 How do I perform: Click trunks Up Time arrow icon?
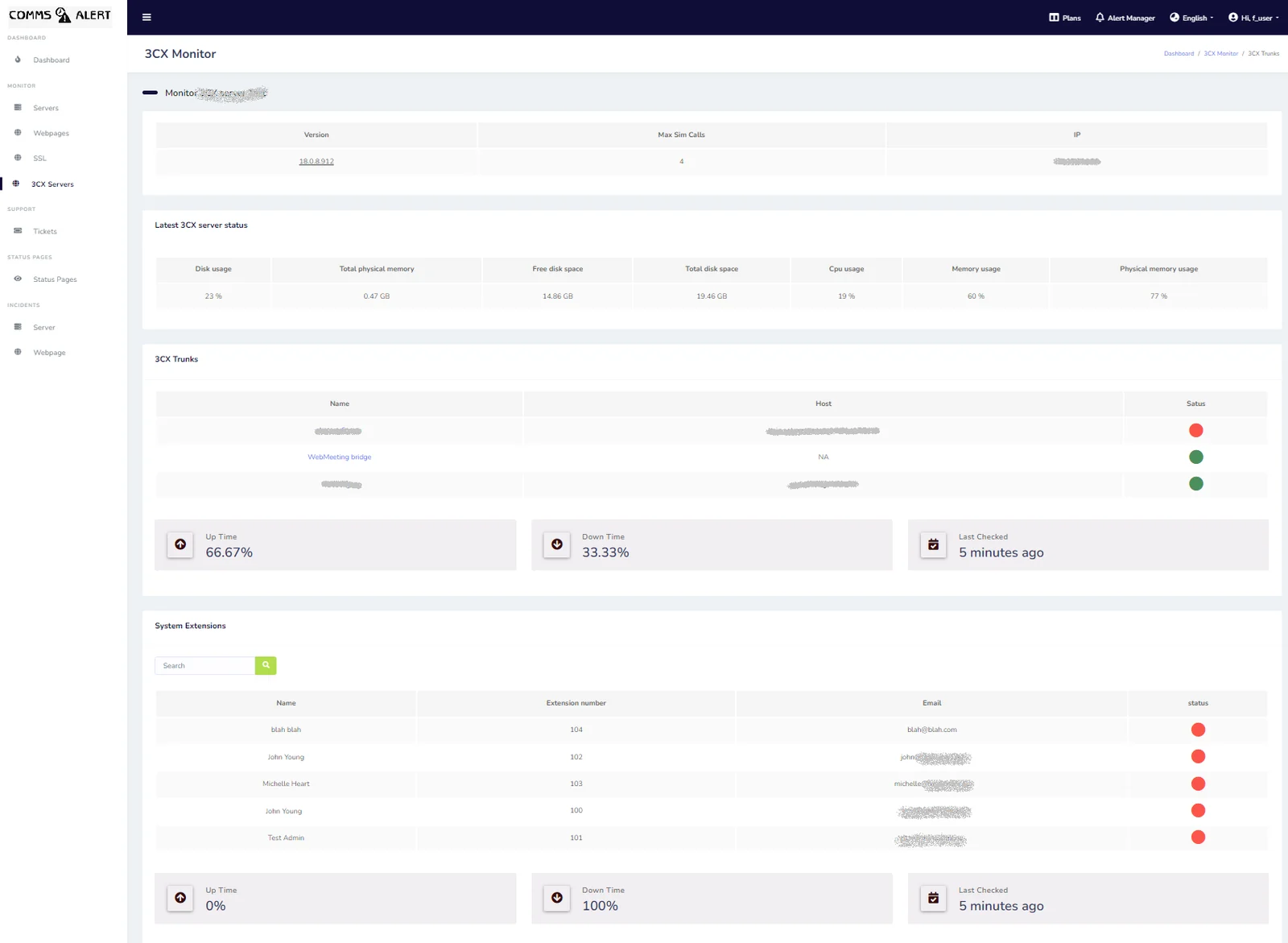[x=180, y=545]
